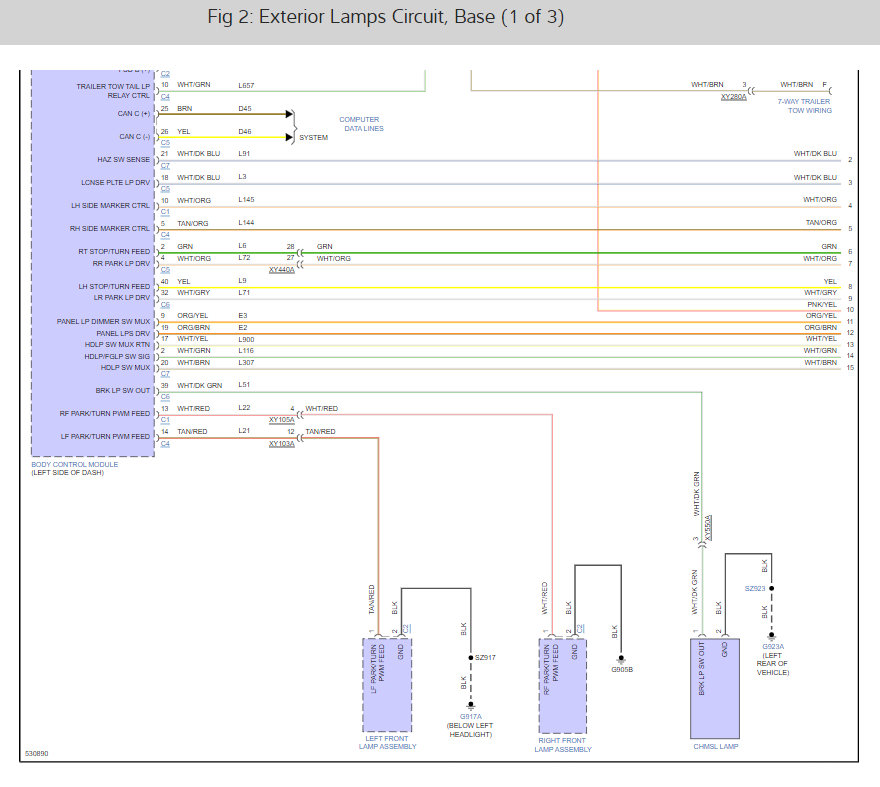Image resolution: width=880 pixels, height=787 pixels.
Task: Click the C5 link under RR PARK LP DRV
Action: pyautogui.click(x=165, y=270)
